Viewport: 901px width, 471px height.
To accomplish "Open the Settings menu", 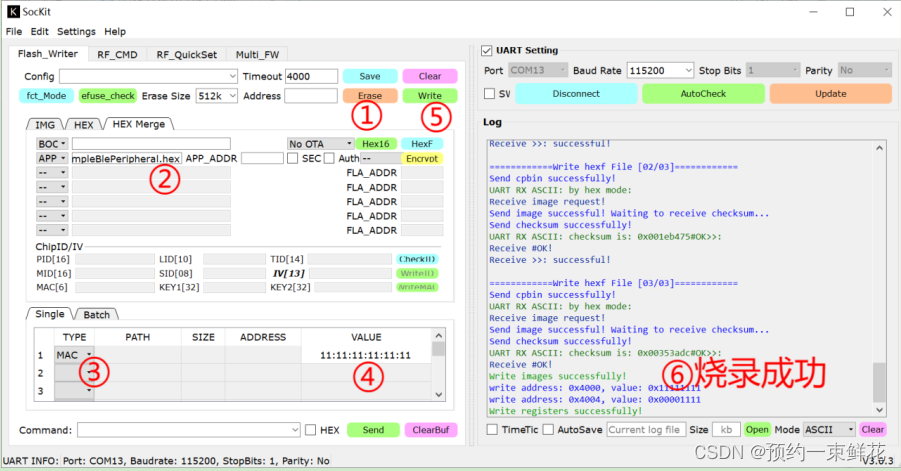I will pos(76,32).
